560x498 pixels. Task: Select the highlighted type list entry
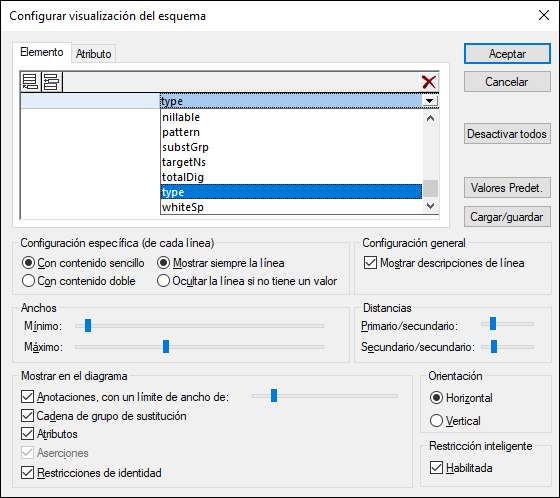[x=291, y=192]
